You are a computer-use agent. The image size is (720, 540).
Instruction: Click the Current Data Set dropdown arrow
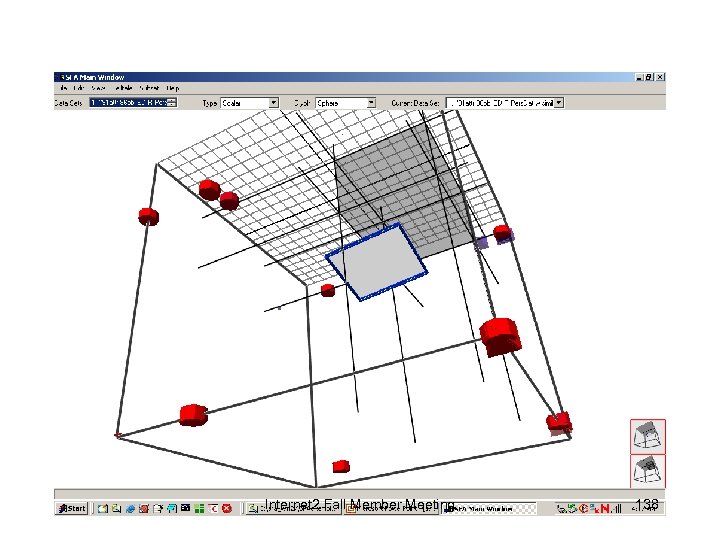pos(559,103)
